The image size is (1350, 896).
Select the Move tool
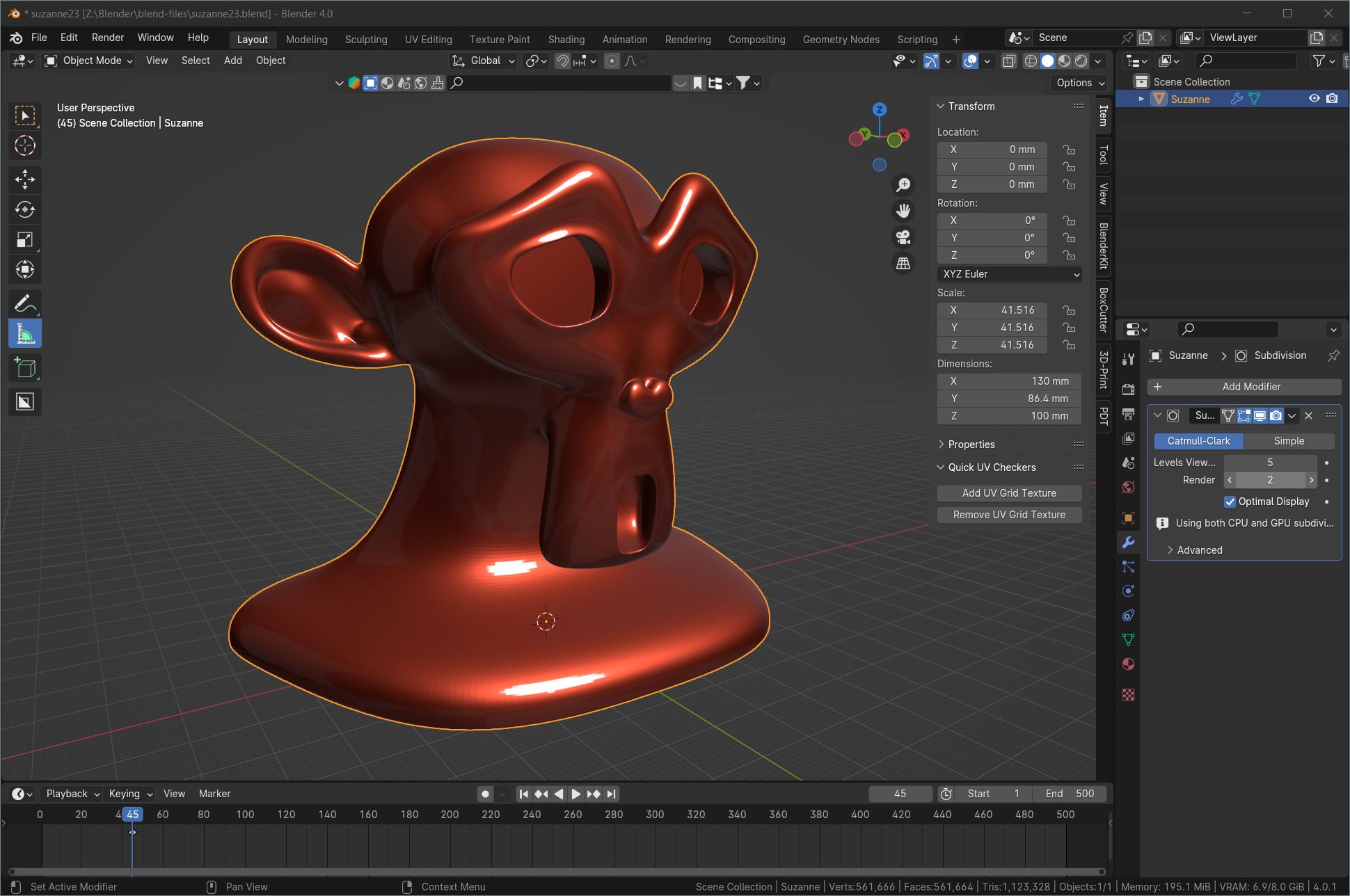click(x=25, y=179)
